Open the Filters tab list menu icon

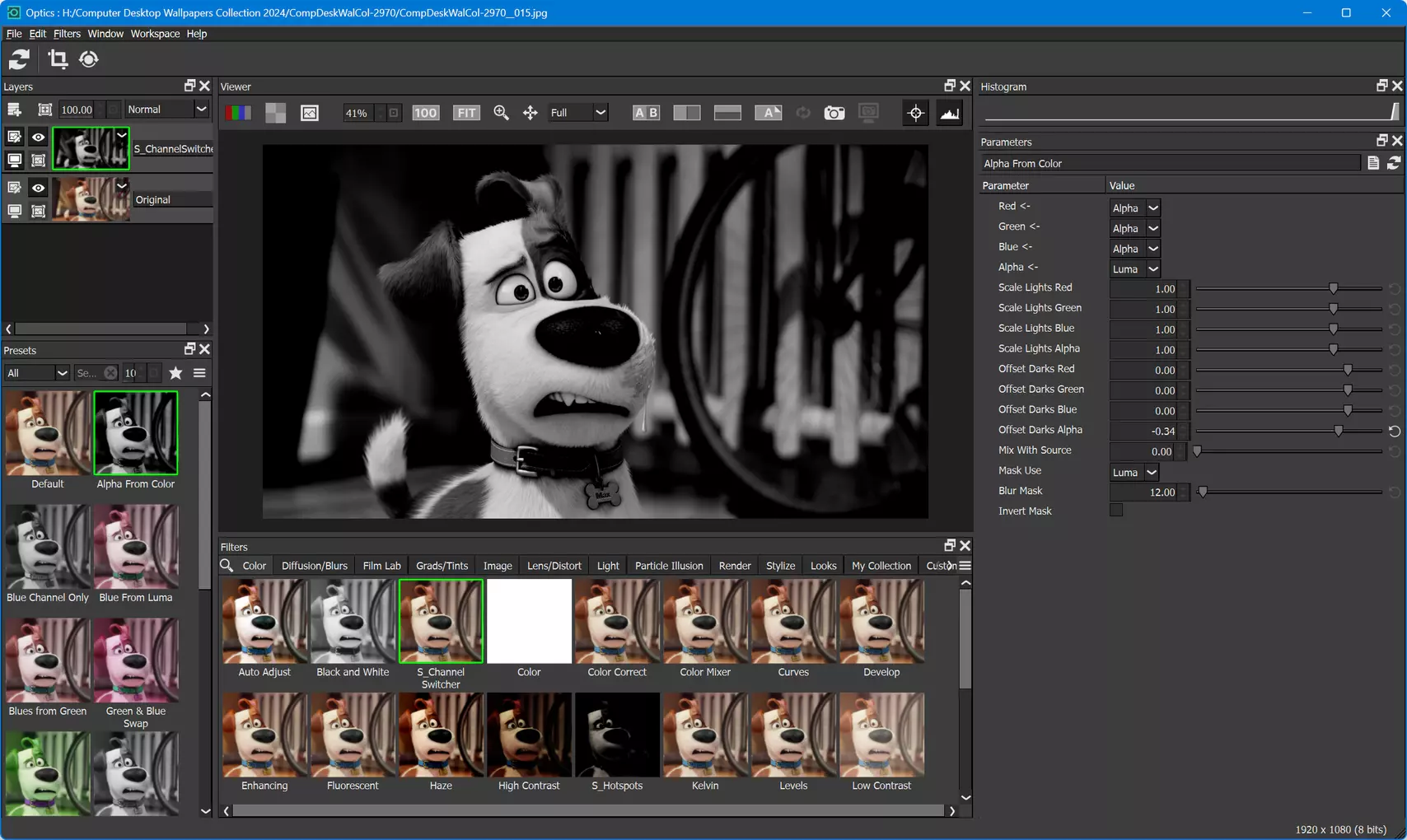[965, 566]
